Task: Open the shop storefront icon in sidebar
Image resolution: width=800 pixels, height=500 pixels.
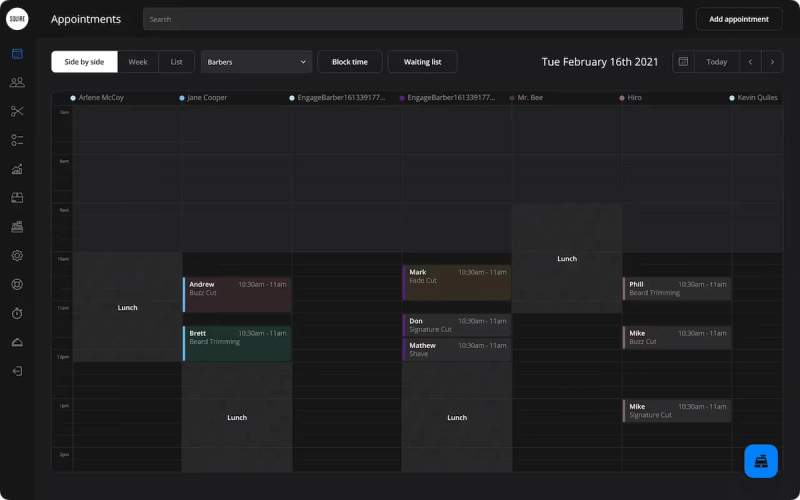Action: coord(17,198)
